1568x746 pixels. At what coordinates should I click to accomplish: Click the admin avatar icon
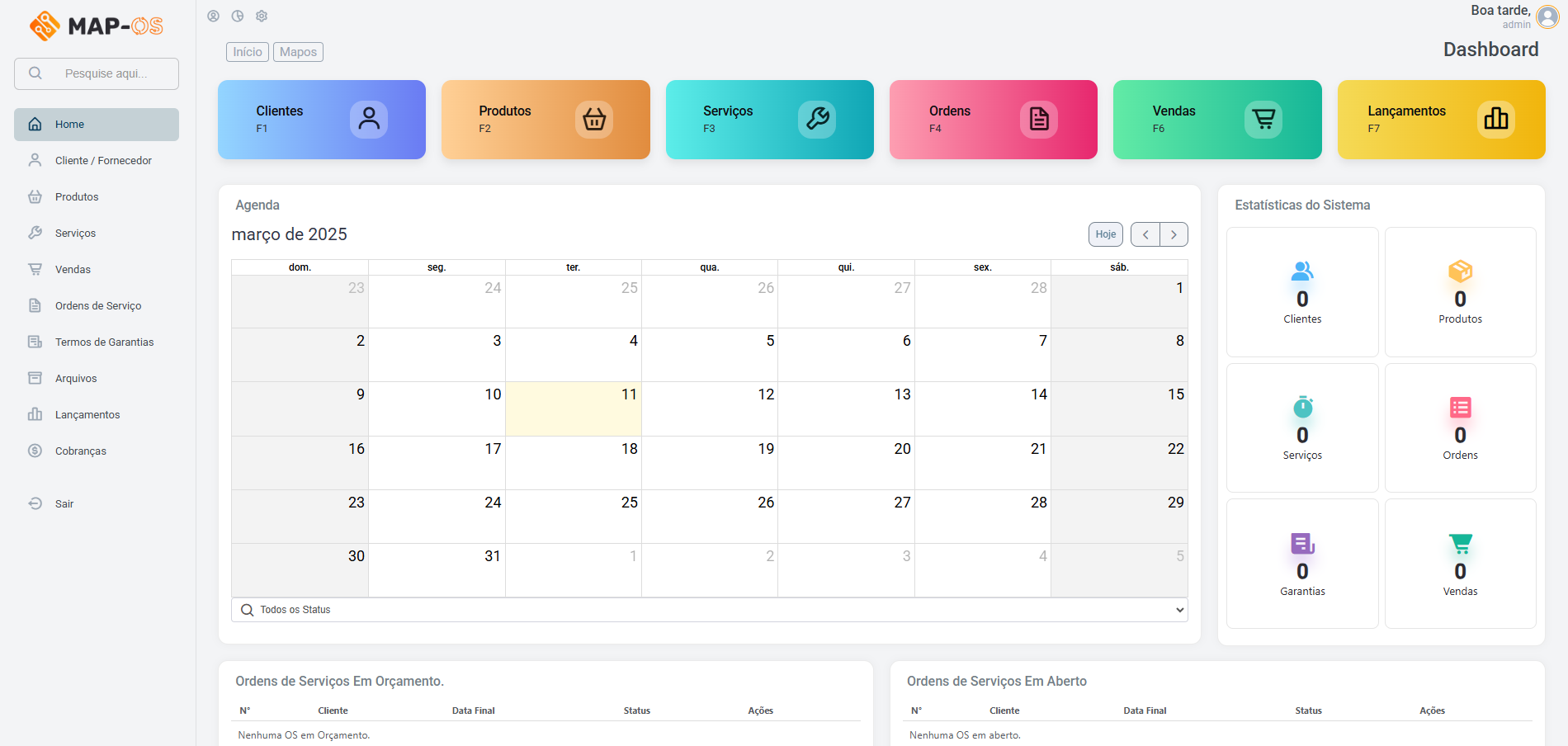coord(1547,17)
